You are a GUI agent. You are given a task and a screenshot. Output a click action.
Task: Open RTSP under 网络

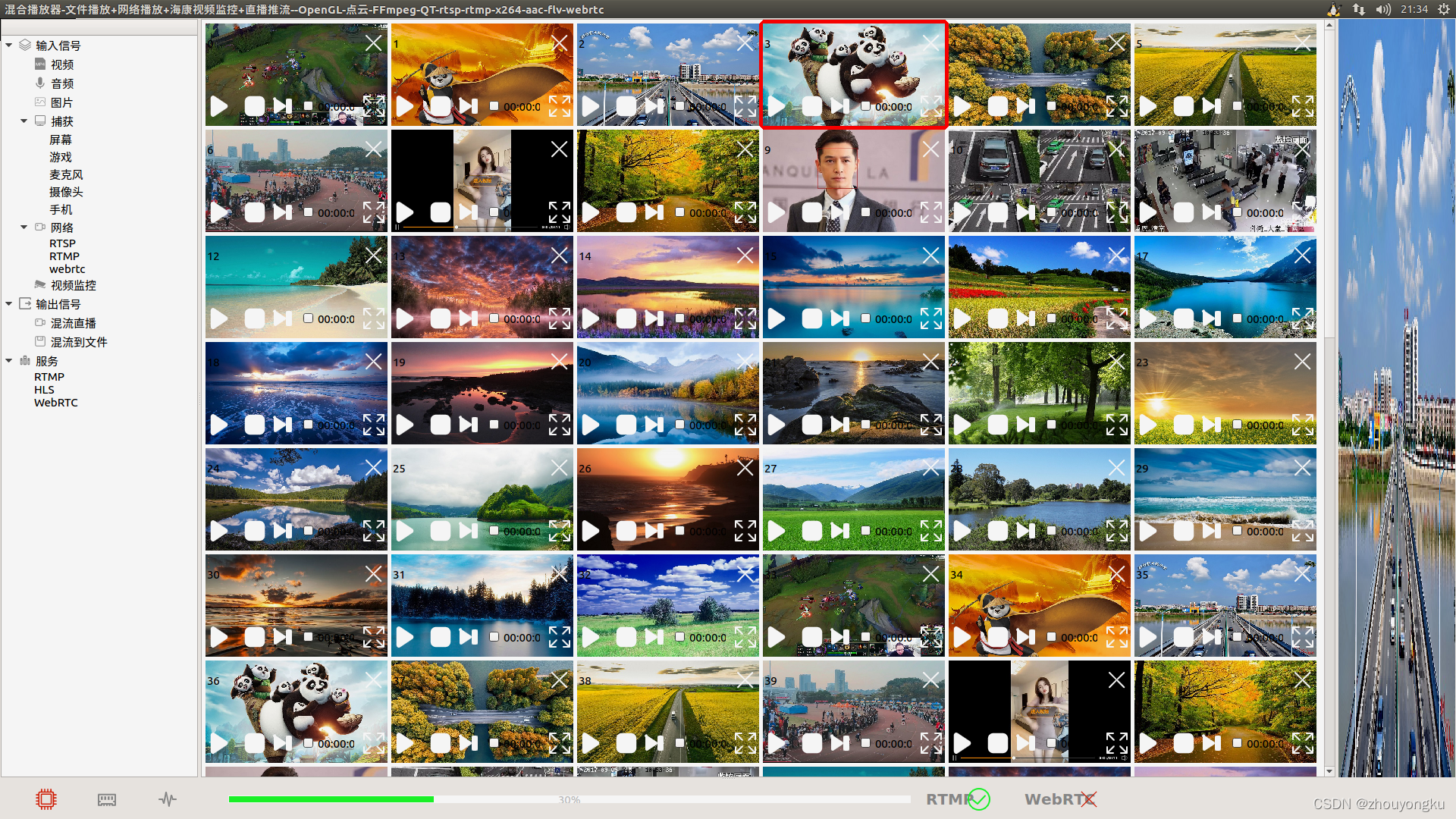pos(62,243)
